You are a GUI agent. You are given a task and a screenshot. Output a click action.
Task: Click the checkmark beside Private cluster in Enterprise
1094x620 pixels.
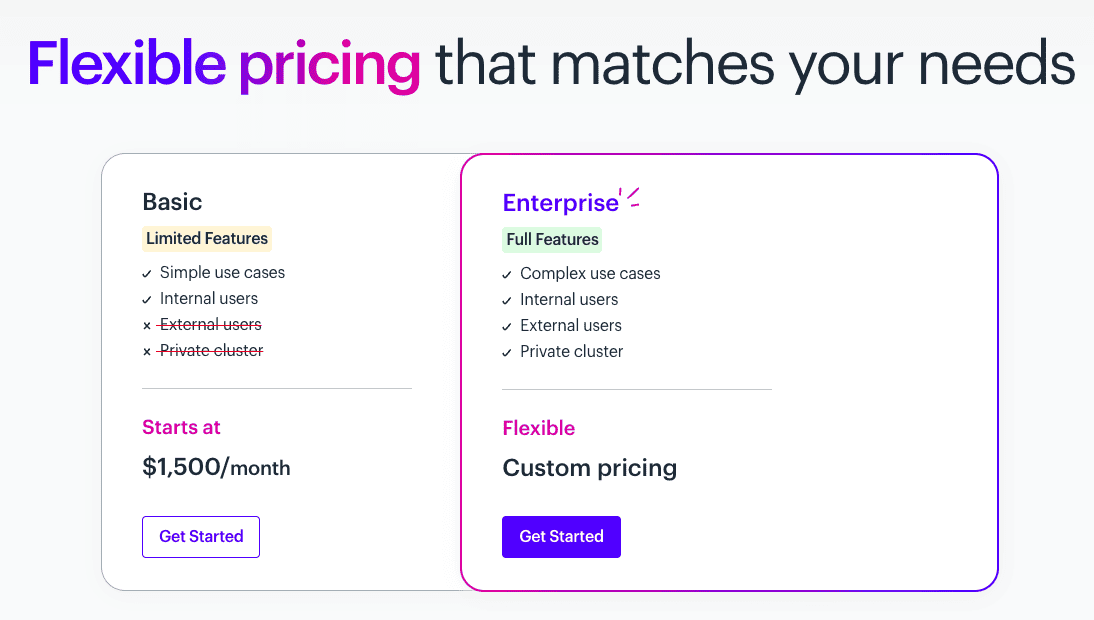[x=506, y=352]
